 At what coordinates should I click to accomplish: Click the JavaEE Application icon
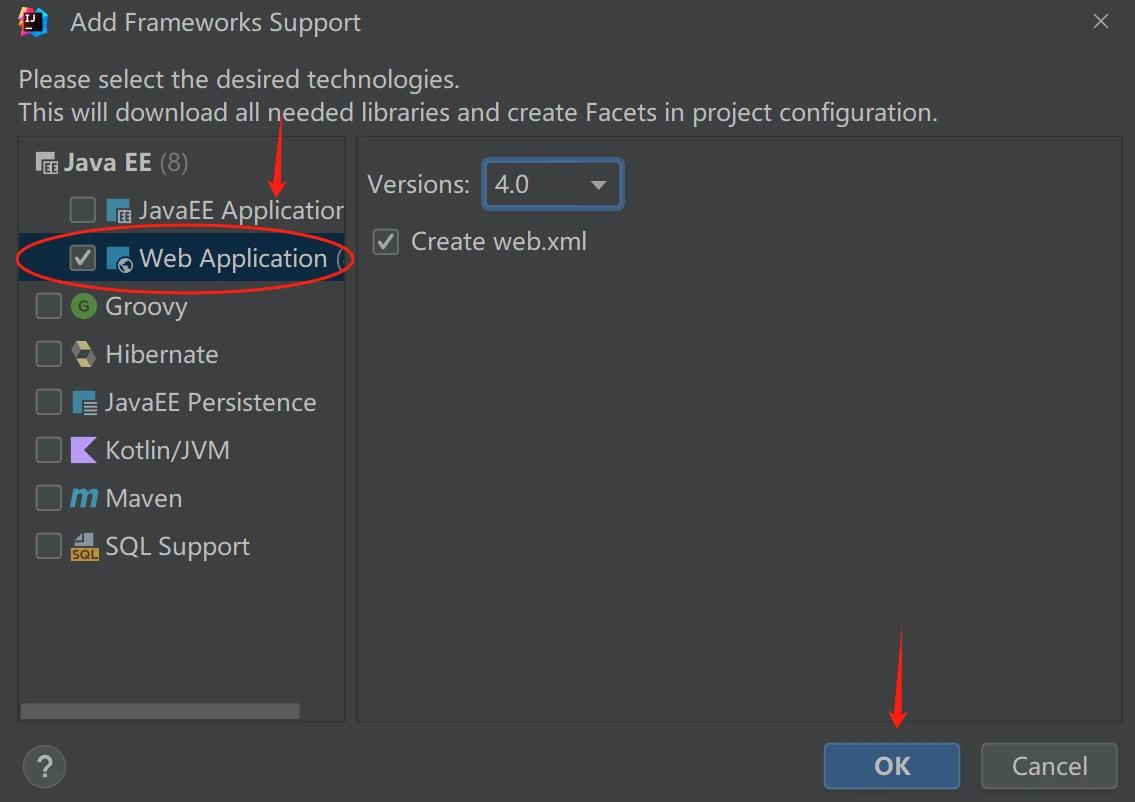click(x=119, y=211)
